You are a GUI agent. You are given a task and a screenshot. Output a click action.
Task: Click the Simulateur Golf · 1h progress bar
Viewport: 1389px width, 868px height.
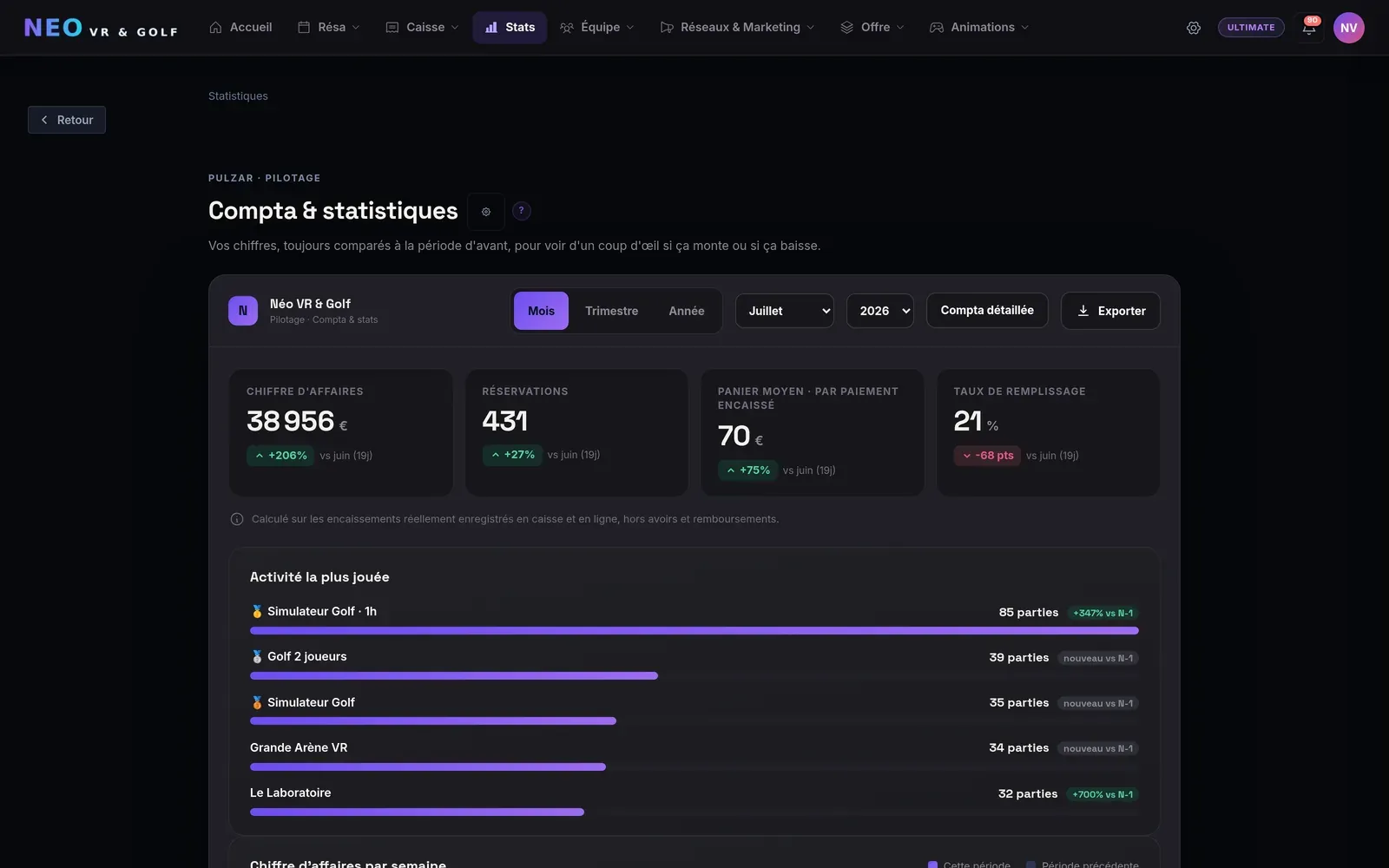(x=694, y=631)
